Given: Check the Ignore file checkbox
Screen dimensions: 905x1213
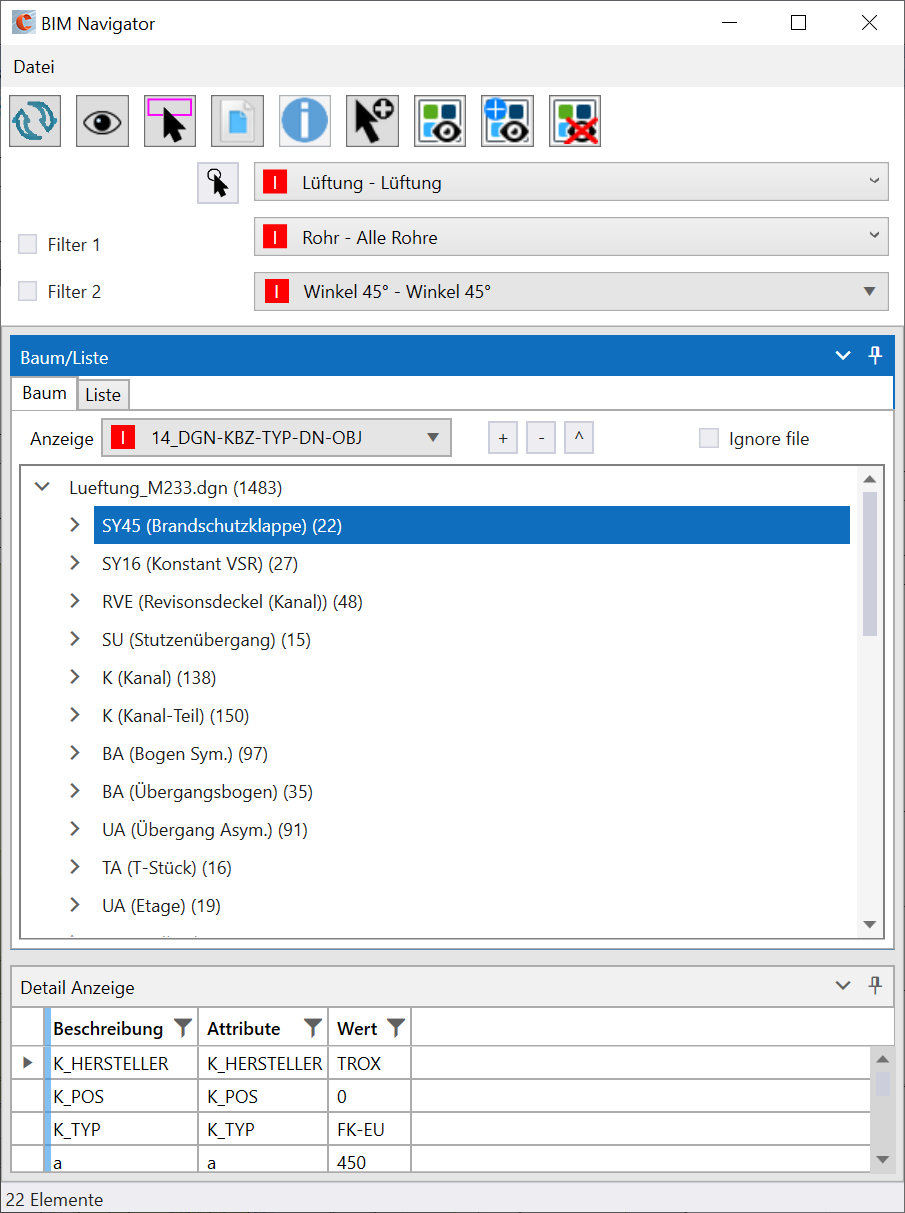Looking at the screenshot, I should (709, 438).
